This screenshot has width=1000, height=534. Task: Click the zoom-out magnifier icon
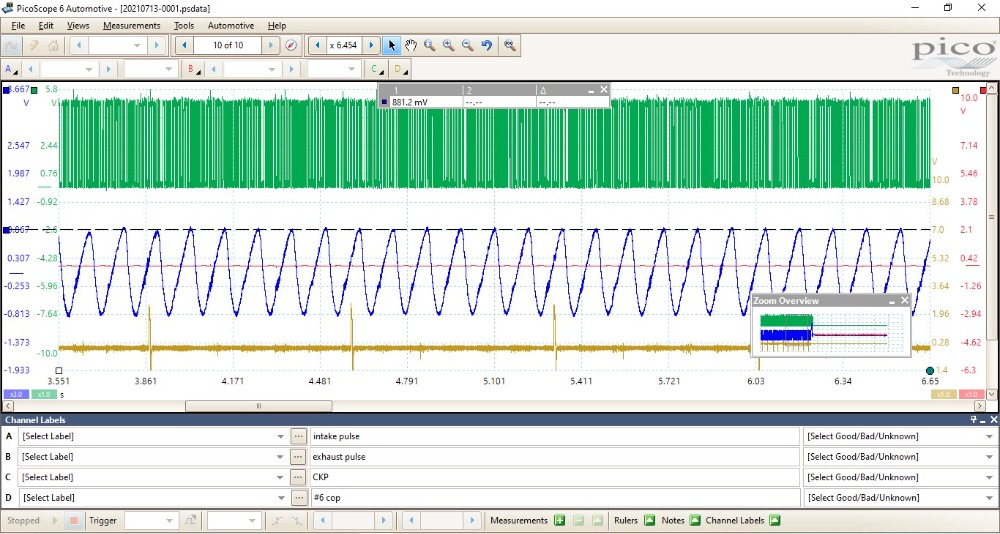pyautogui.click(x=468, y=45)
